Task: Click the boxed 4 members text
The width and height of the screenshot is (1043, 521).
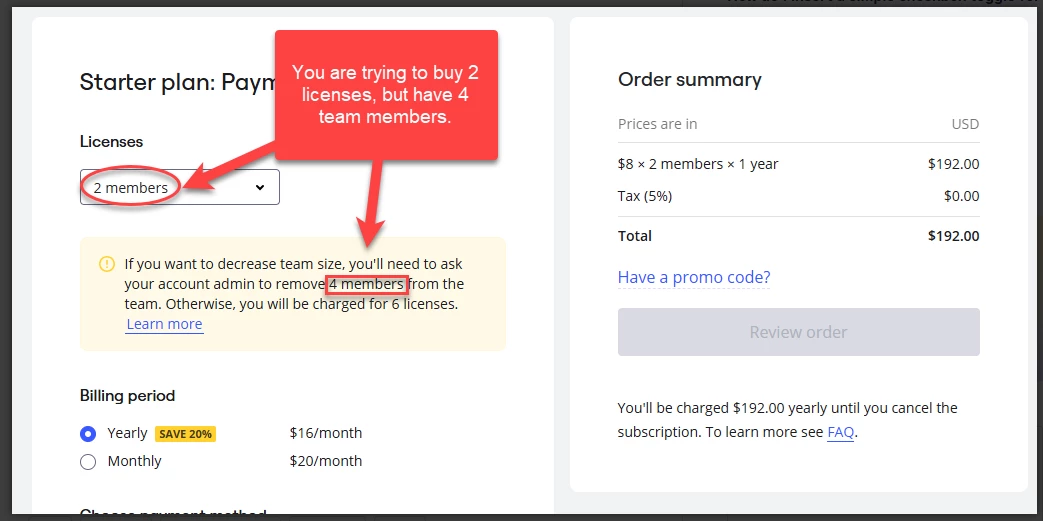Action: pos(367,284)
